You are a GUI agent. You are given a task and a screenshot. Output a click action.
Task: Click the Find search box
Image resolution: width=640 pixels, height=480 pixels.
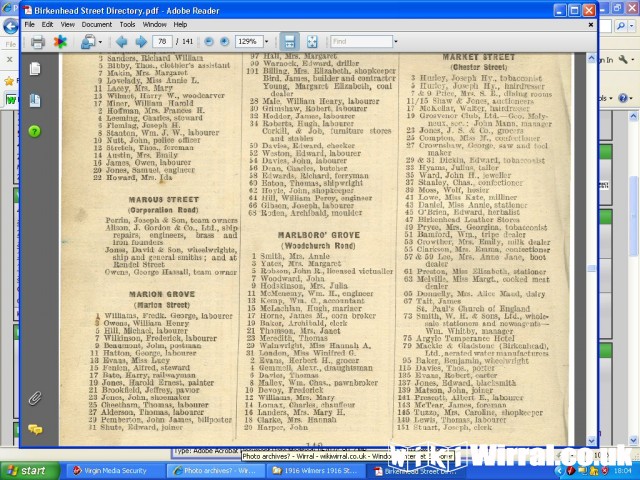361,42
